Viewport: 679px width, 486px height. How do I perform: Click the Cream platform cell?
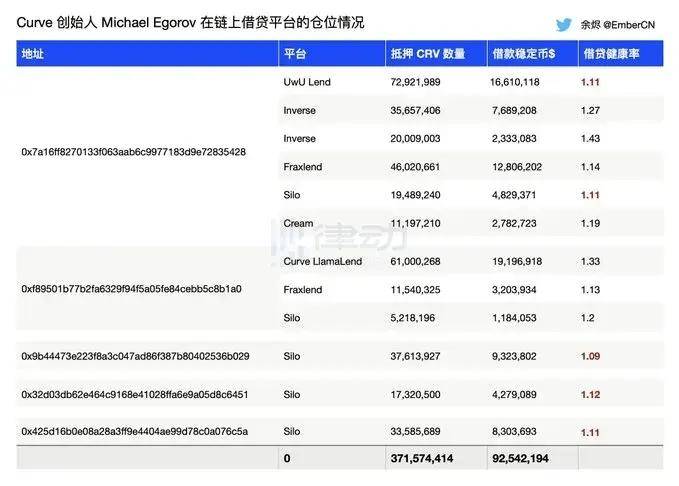point(298,224)
